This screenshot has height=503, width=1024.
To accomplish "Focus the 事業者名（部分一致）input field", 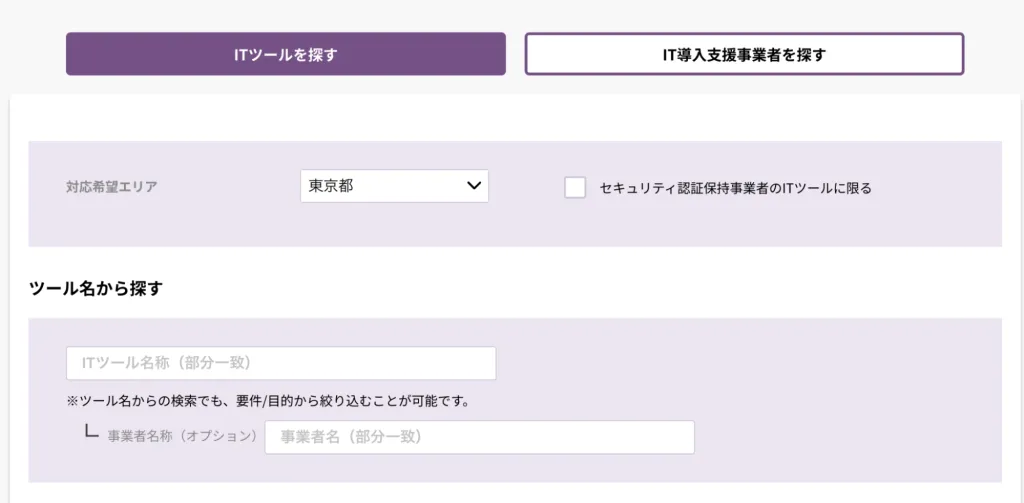I will [479, 437].
